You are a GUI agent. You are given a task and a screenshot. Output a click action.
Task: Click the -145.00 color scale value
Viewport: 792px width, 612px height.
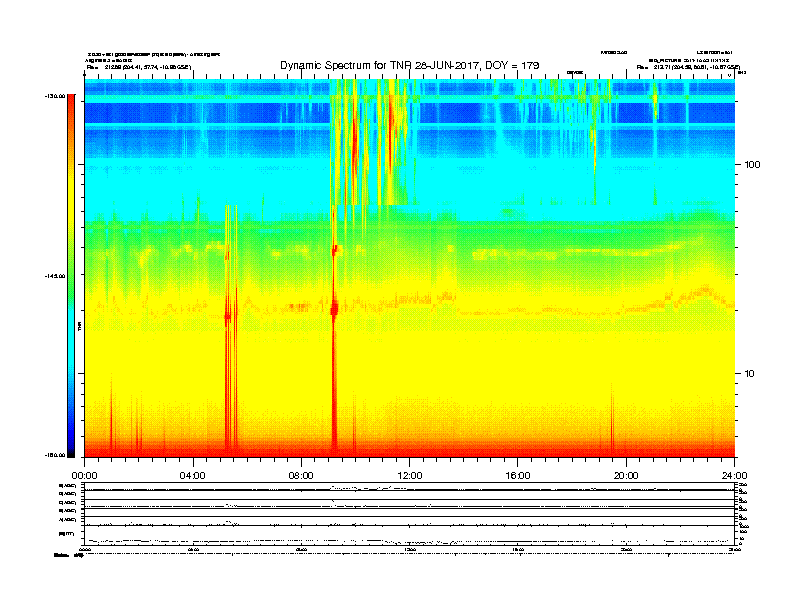click(x=55, y=276)
